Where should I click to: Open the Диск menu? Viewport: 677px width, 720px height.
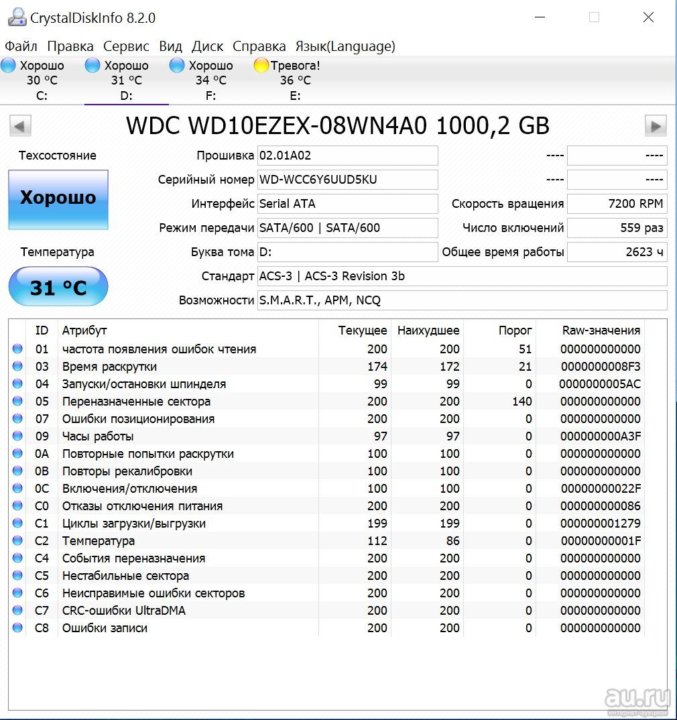(x=207, y=46)
